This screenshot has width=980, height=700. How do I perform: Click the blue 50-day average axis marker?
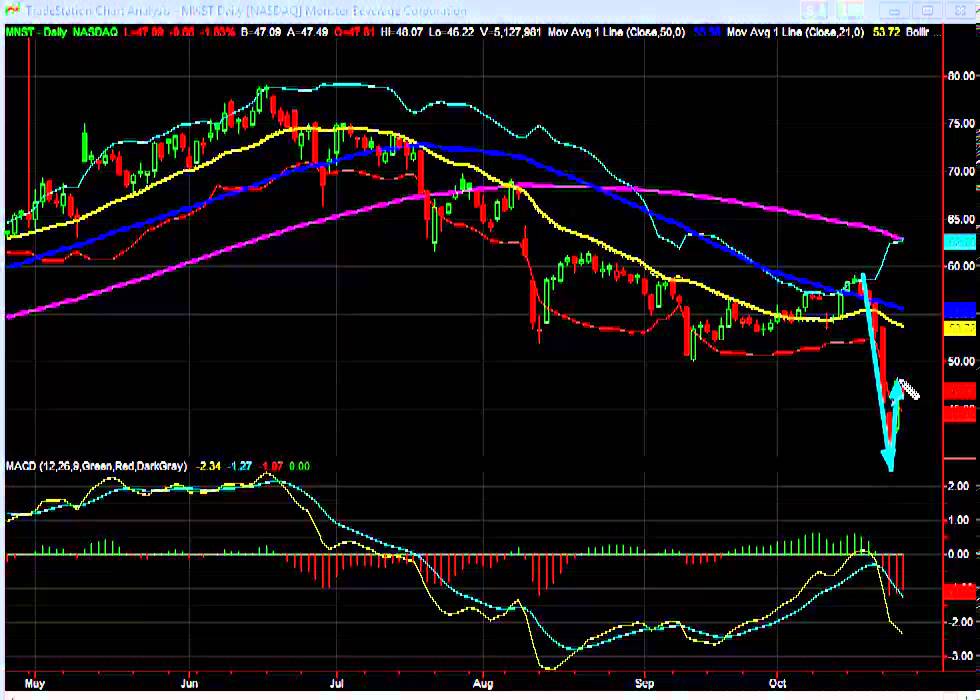959,310
